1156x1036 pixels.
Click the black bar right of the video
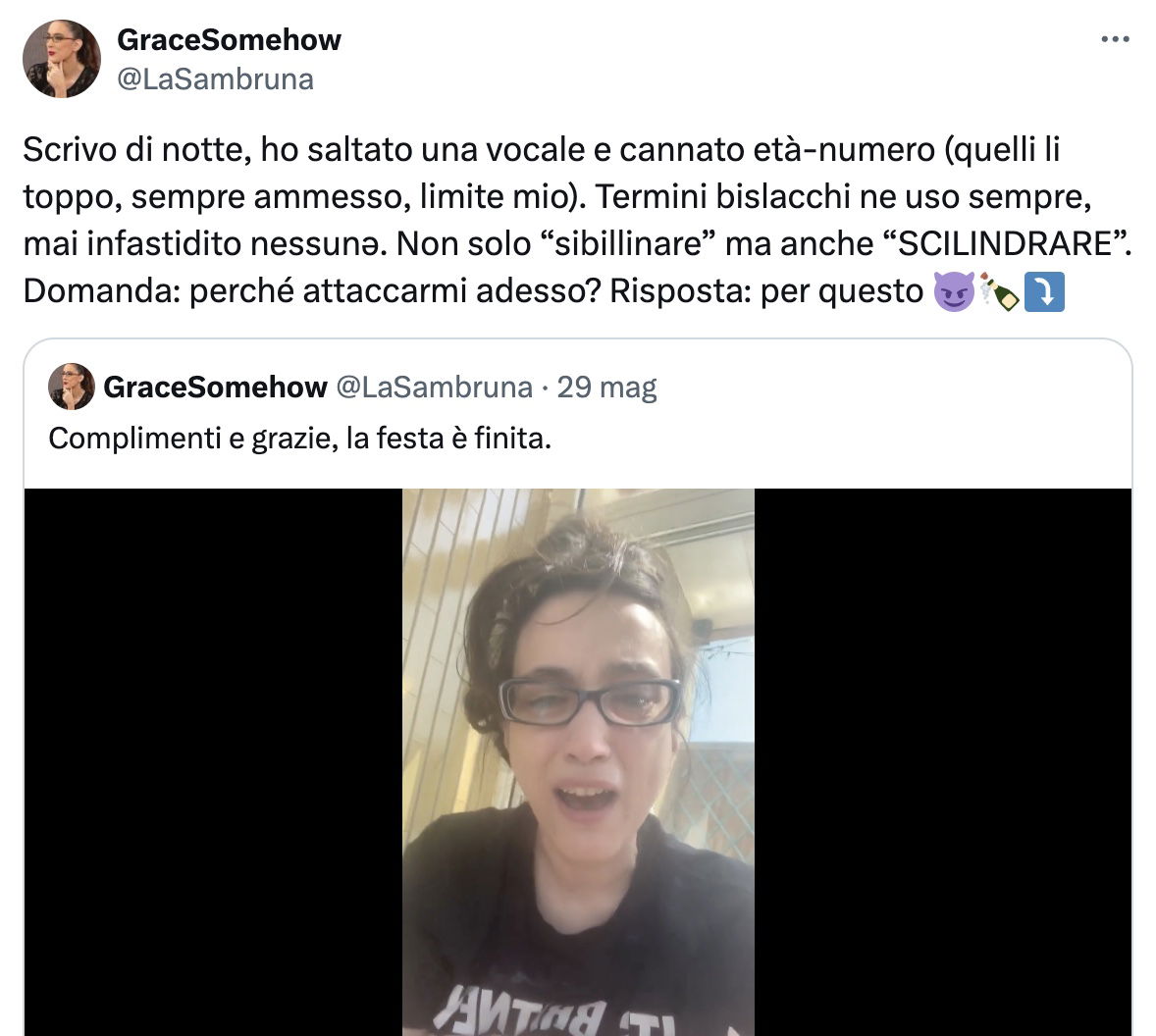click(942, 762)
